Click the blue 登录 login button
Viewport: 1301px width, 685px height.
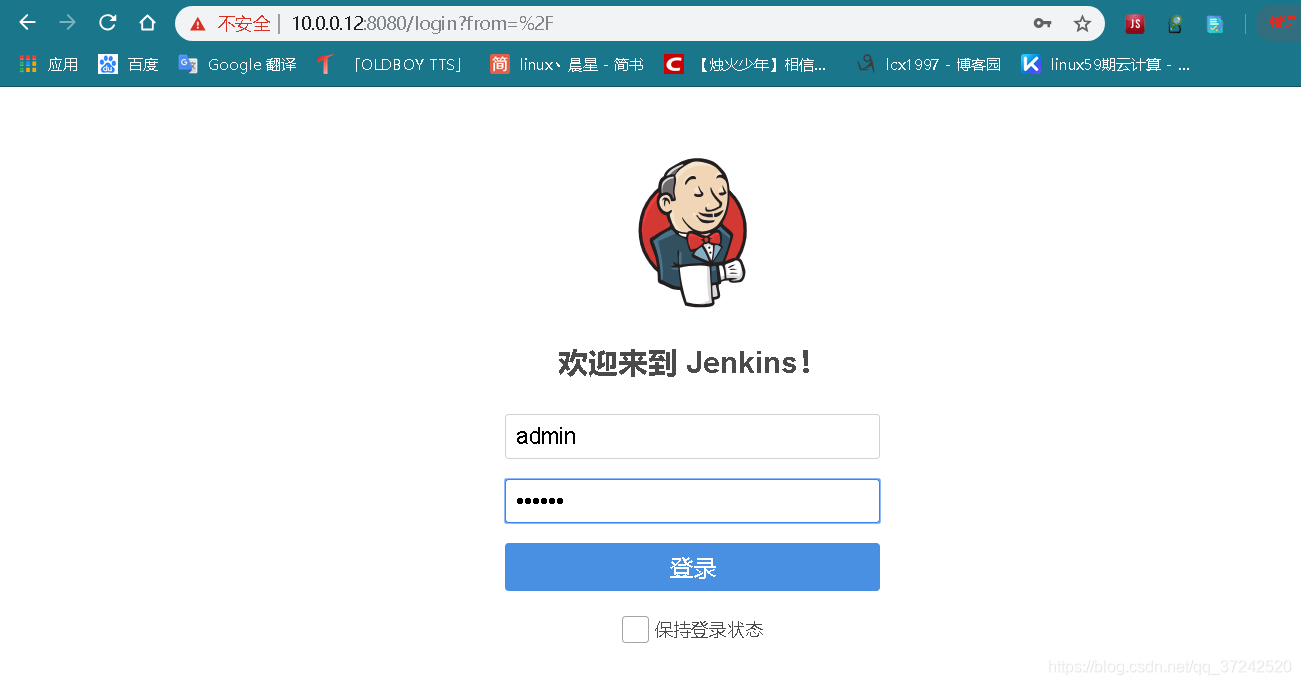[x=692, y=567]
